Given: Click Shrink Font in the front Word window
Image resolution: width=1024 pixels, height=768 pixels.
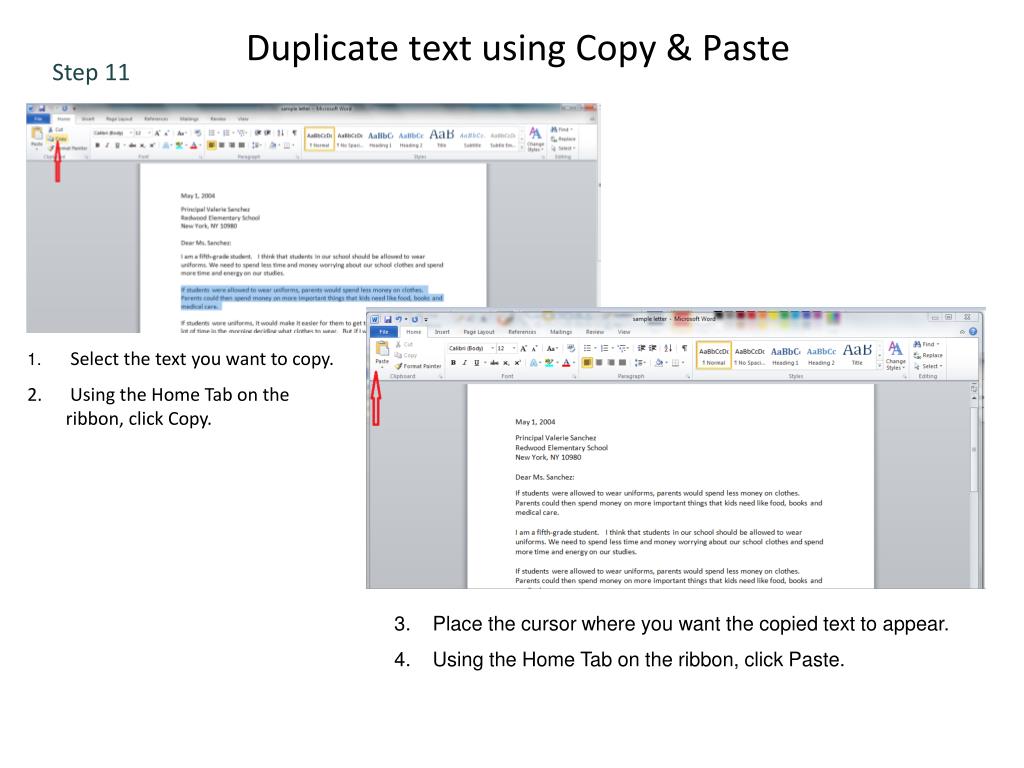Looking at the screenshot, I should point(534,349).
